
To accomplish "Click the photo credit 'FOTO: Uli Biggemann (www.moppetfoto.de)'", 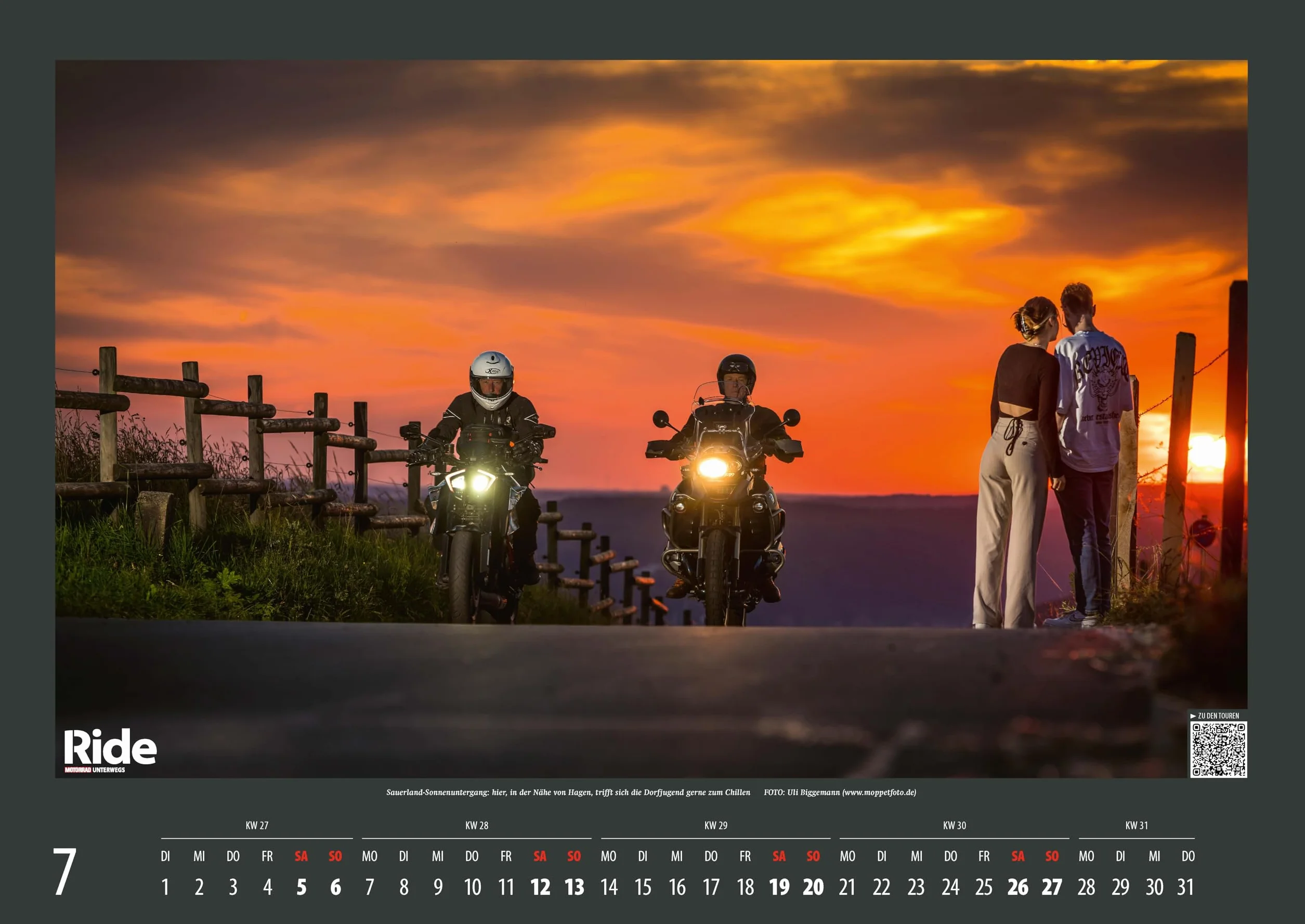I will coord(840,792).
